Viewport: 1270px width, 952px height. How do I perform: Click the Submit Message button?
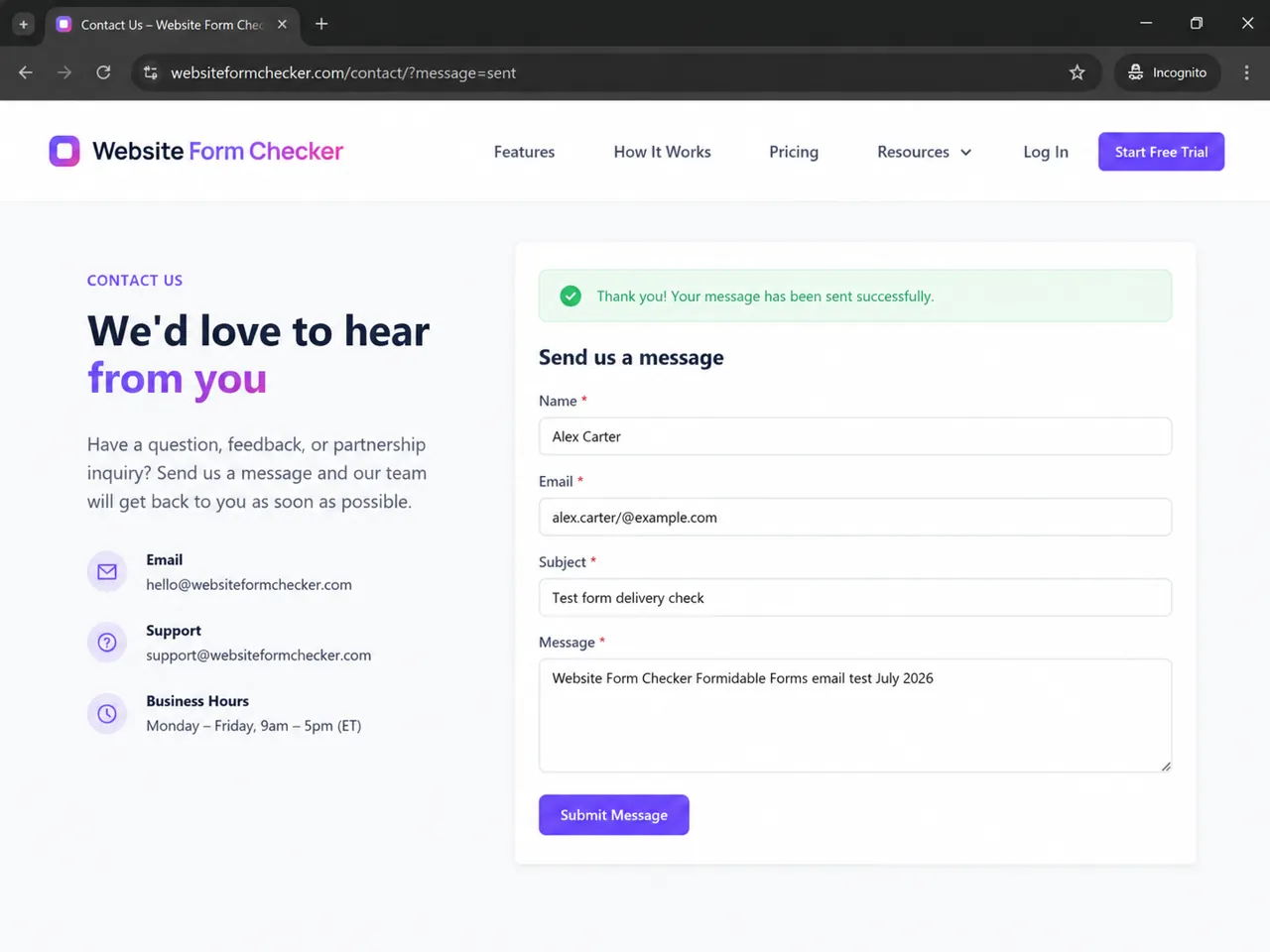coord(613,814)
